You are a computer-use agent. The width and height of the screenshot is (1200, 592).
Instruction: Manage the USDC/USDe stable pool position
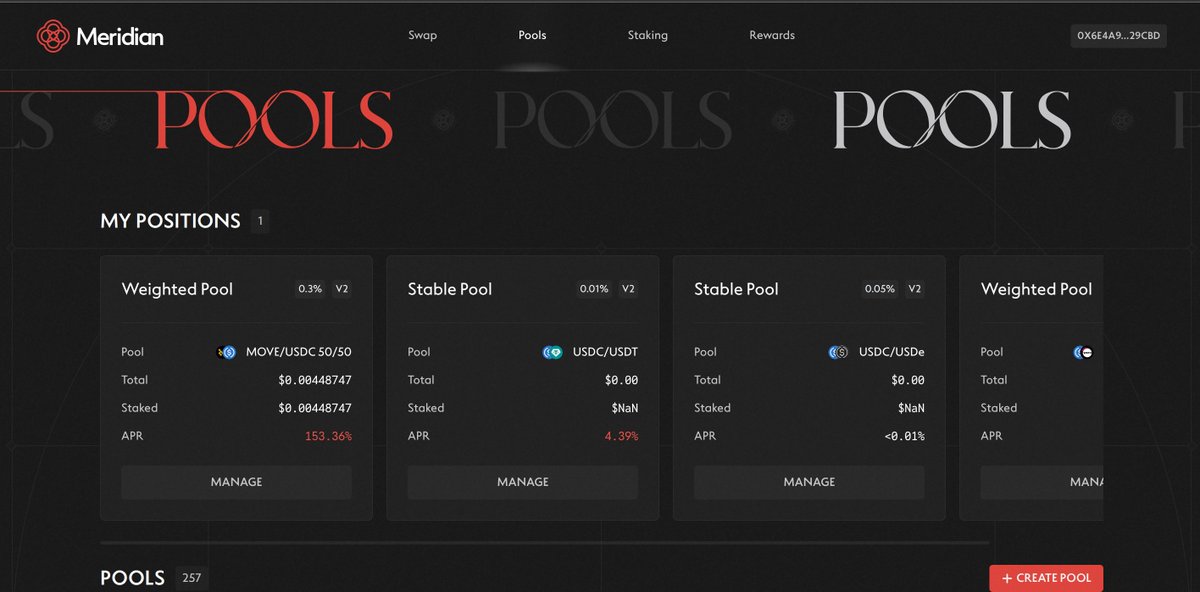tap(809, 482)
